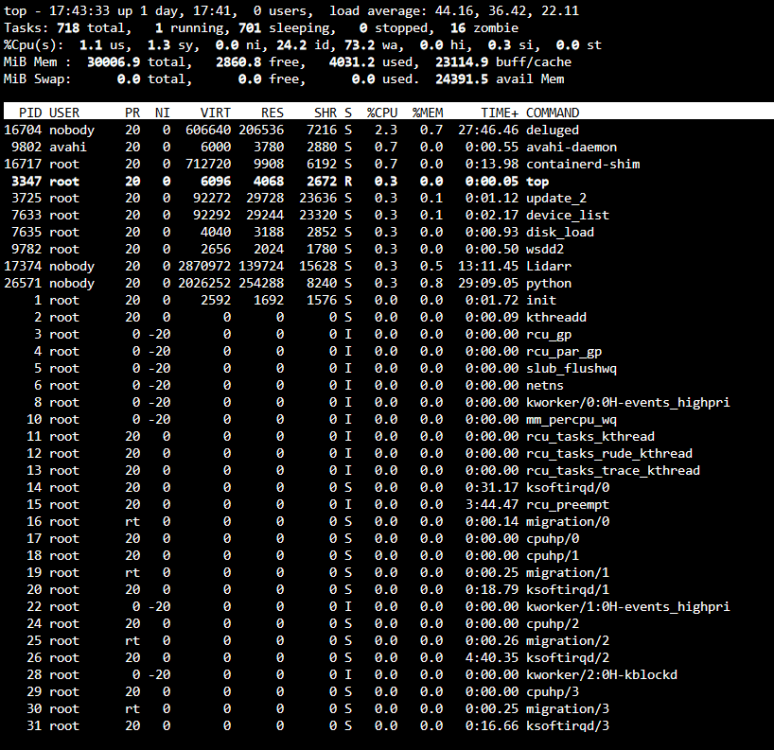Click the avahi-daemon command entry
Viewport: 774px width, 750px height.
pos(572,147)
